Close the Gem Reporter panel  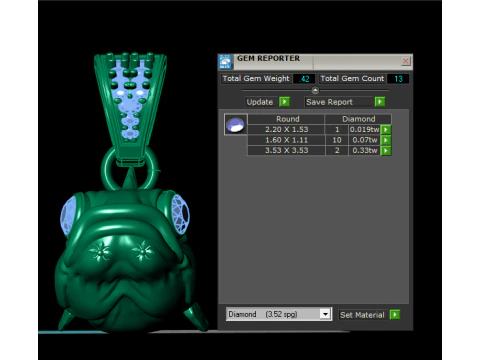pyautogui.click(x=405, y=61)
